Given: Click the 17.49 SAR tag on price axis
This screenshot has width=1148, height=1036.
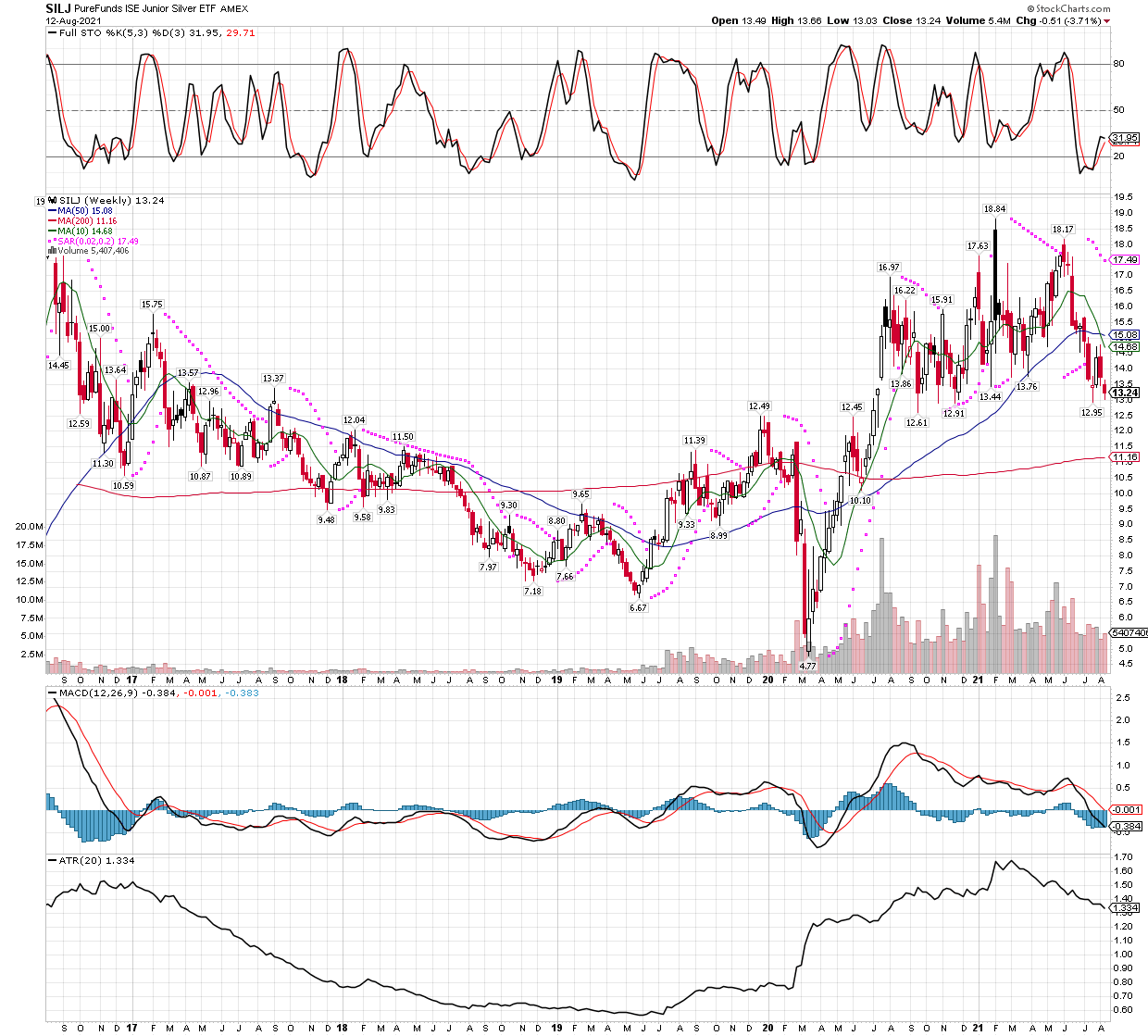Looking at the screenshot, I should click(x=1125, y=260).
